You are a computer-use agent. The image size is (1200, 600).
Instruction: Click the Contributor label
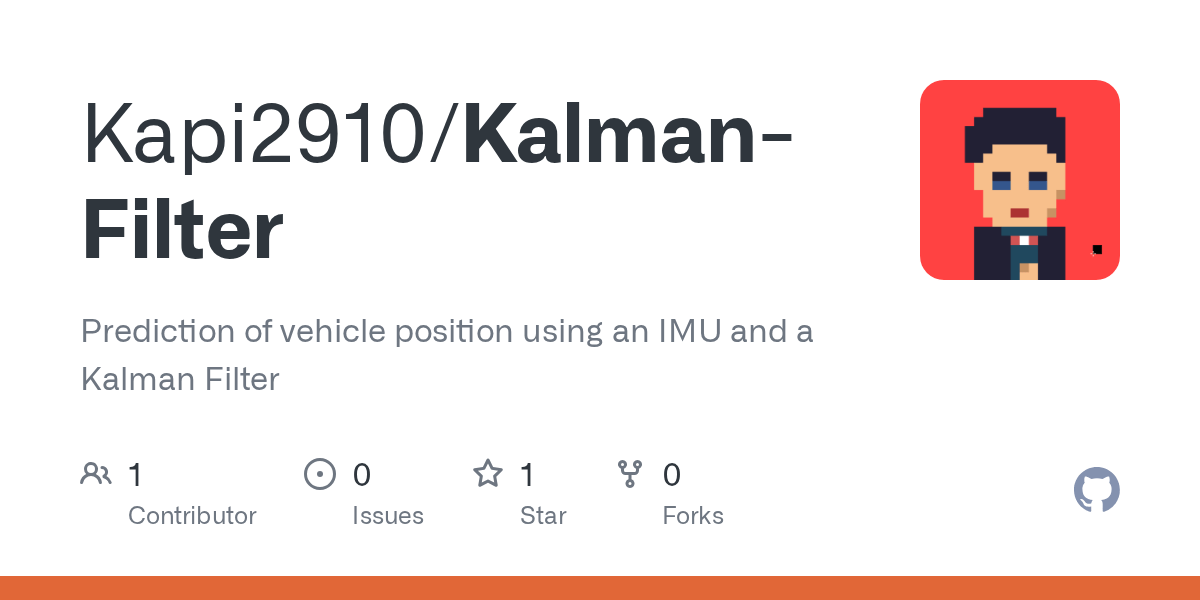192,516
